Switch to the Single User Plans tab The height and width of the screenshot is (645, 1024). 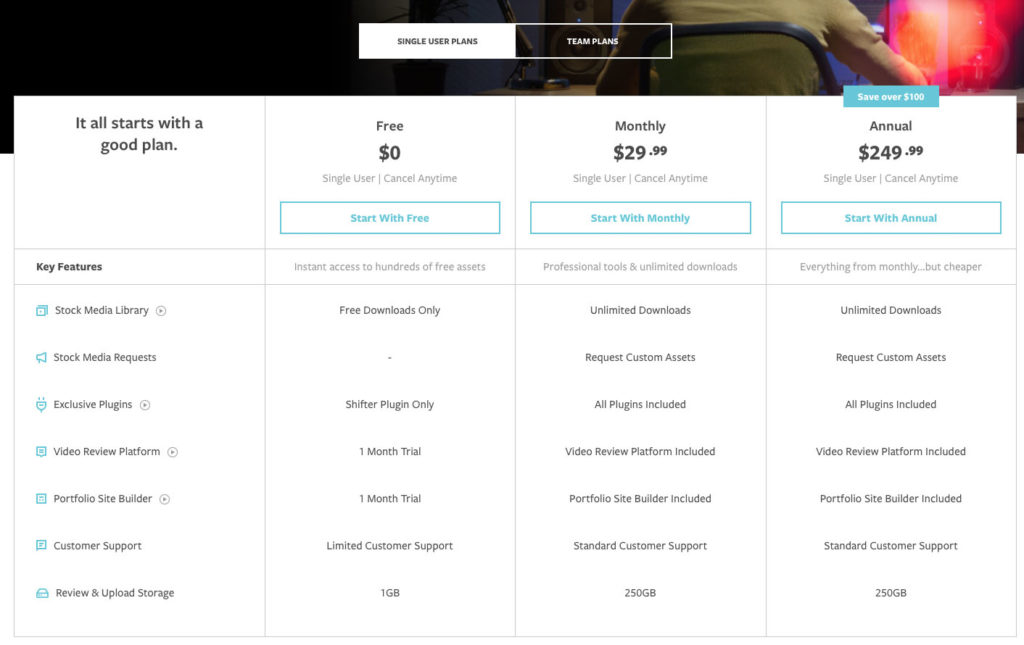pyautogui.click(x=437, y=42)
